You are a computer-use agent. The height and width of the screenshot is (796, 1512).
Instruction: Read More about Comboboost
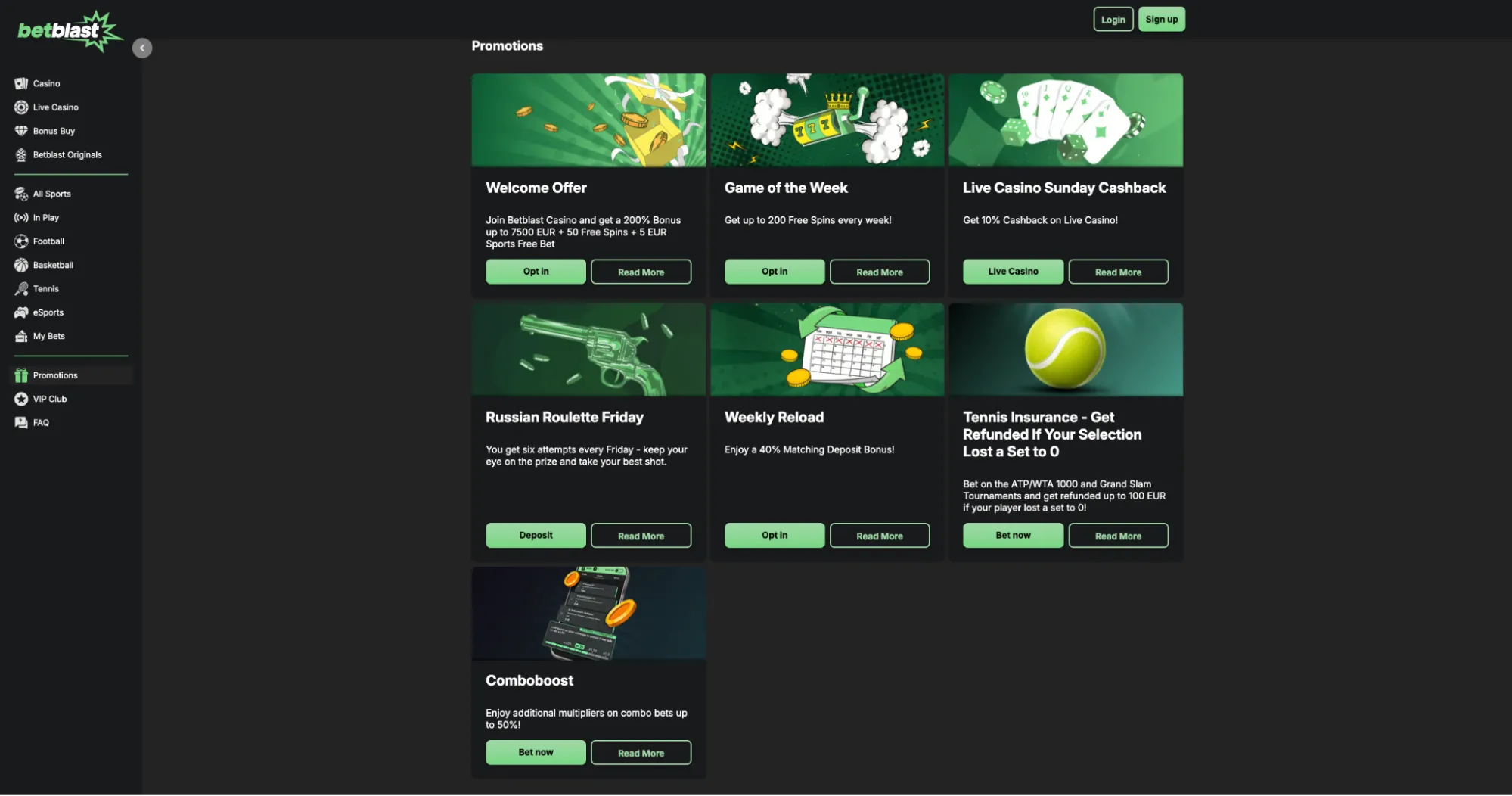coord(641,752)
